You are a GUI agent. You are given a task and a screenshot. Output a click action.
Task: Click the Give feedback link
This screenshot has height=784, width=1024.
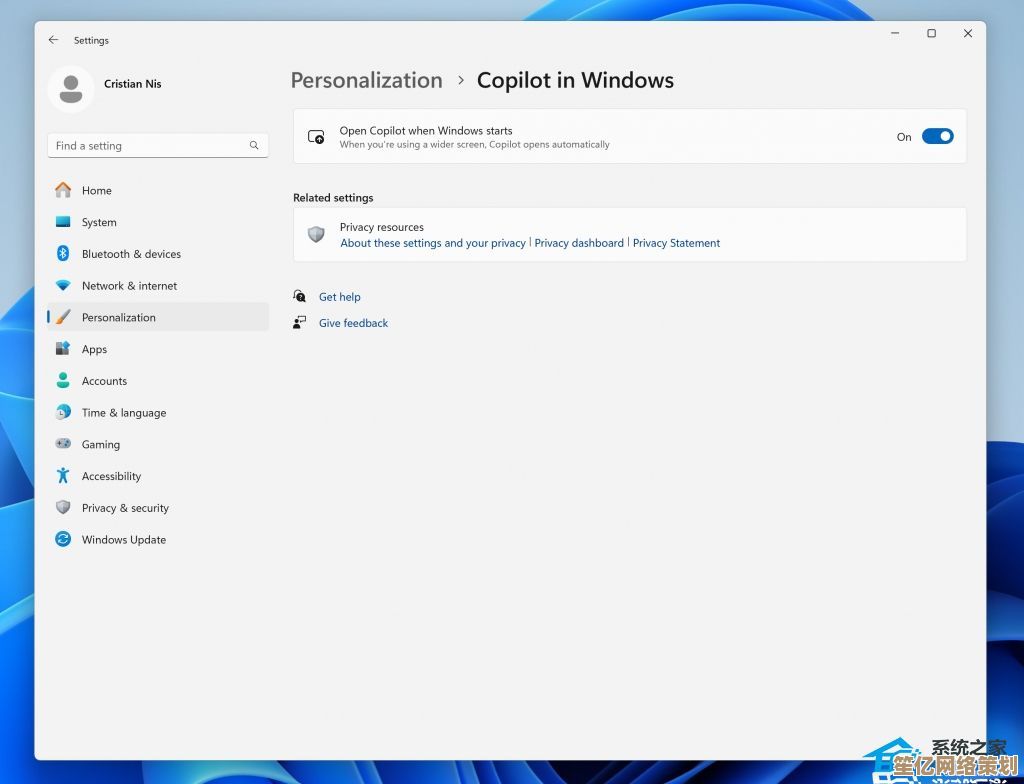(x=353, y=323)
